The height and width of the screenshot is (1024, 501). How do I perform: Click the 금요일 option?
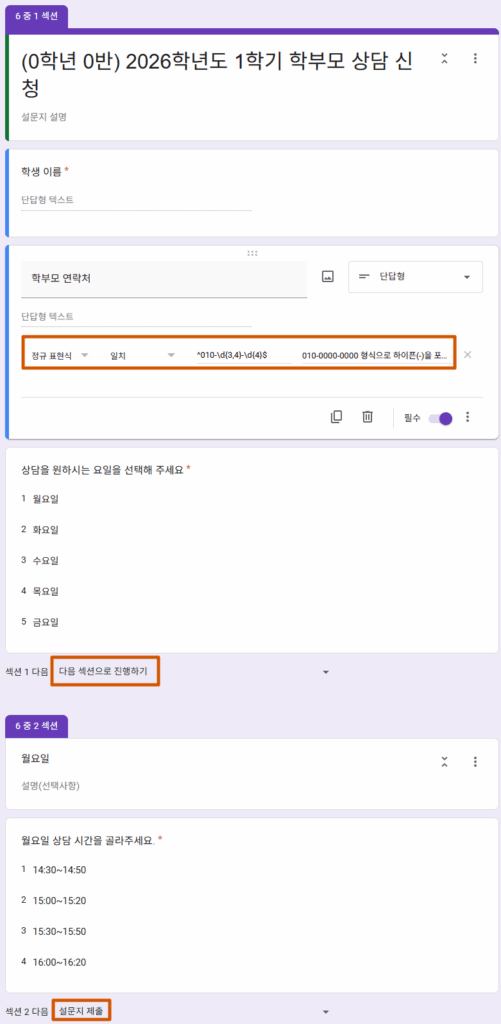(x=46, y=622)
